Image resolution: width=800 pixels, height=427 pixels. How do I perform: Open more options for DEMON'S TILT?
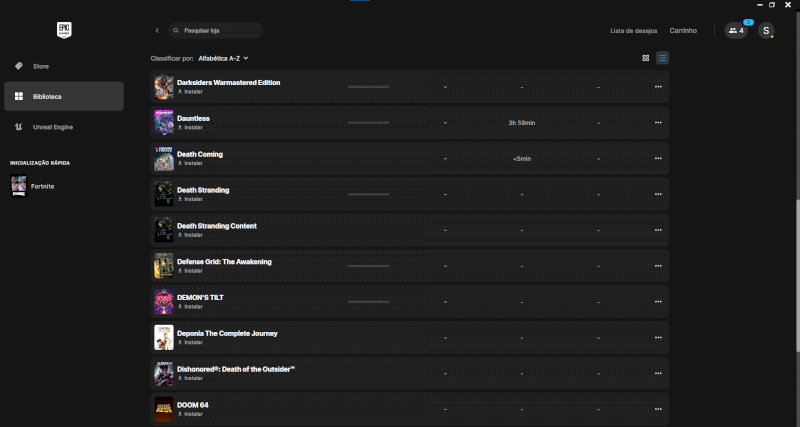pos(658,302)
